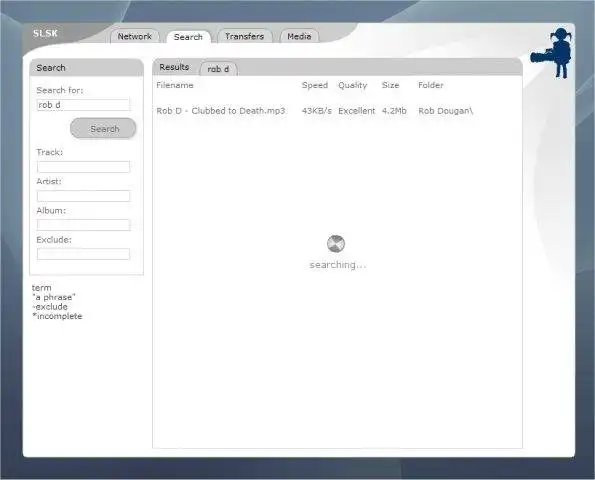This screenshot has height=480, width=595.
Task: Click the '-exclude' search hint
Action: click(x=50, y=307)
